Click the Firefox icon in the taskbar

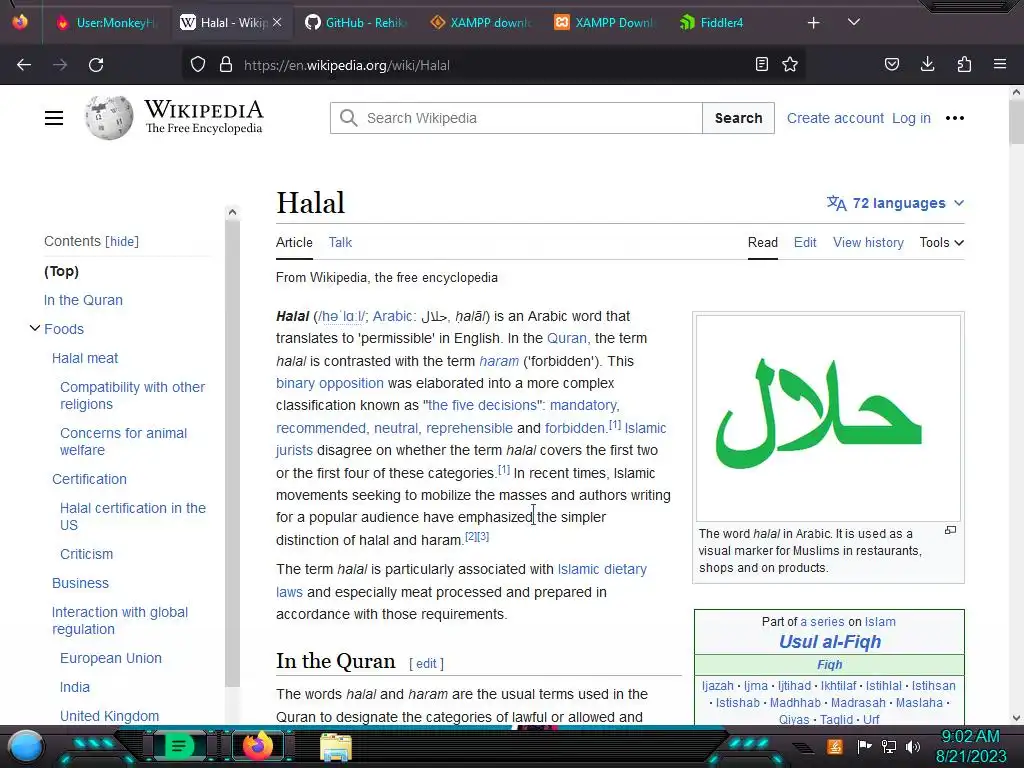coord(257,746)
